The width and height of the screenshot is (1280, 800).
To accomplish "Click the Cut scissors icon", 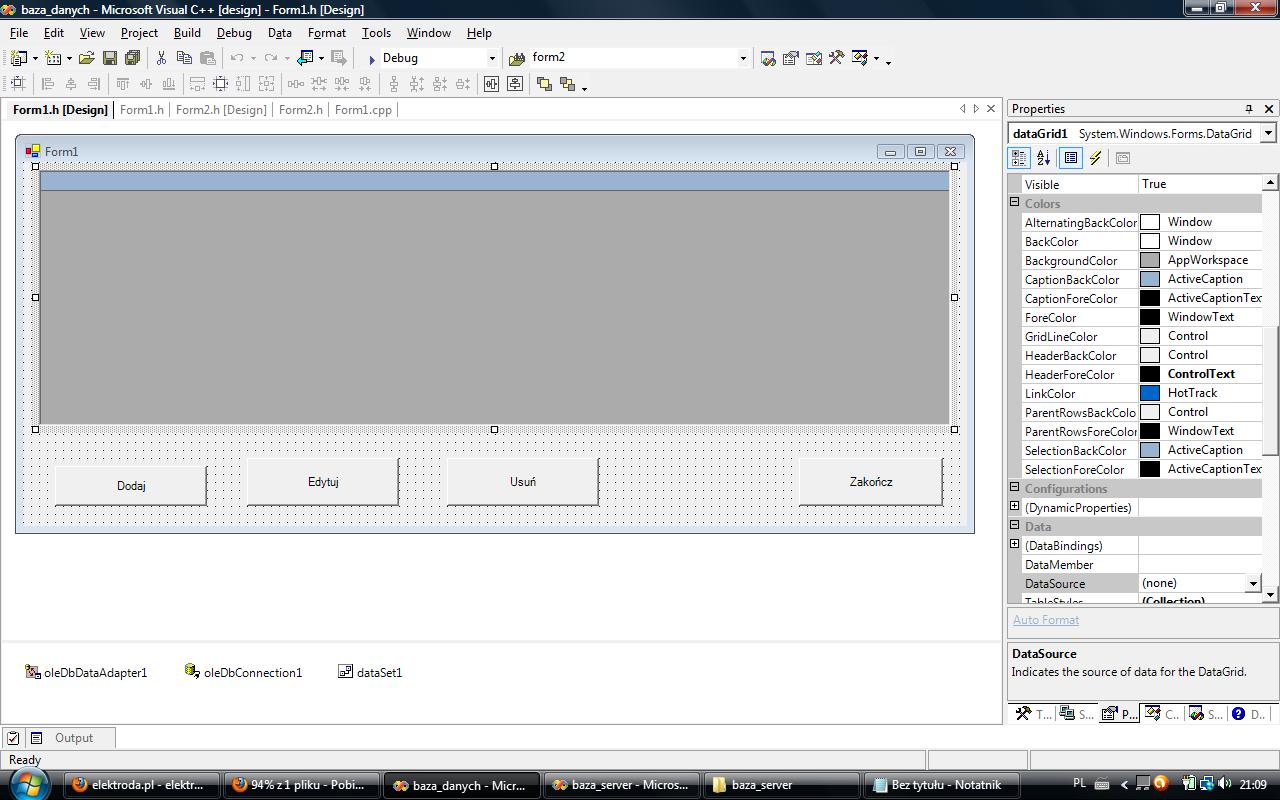I will pos(161,58).
